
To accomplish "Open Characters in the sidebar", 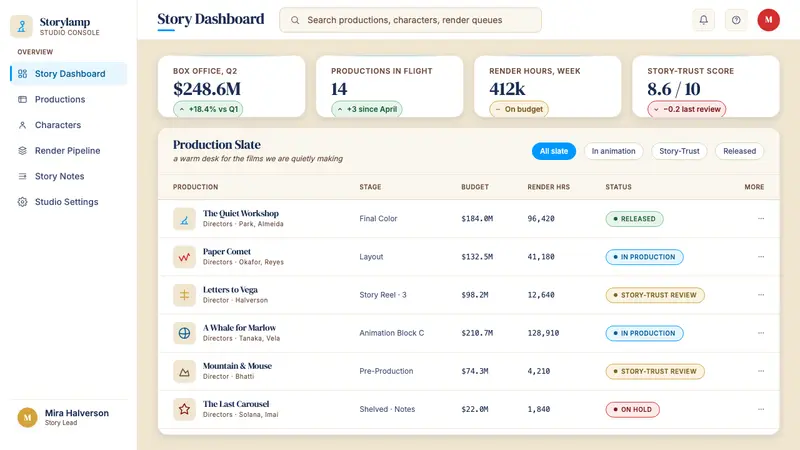I will tap(68, 124).
